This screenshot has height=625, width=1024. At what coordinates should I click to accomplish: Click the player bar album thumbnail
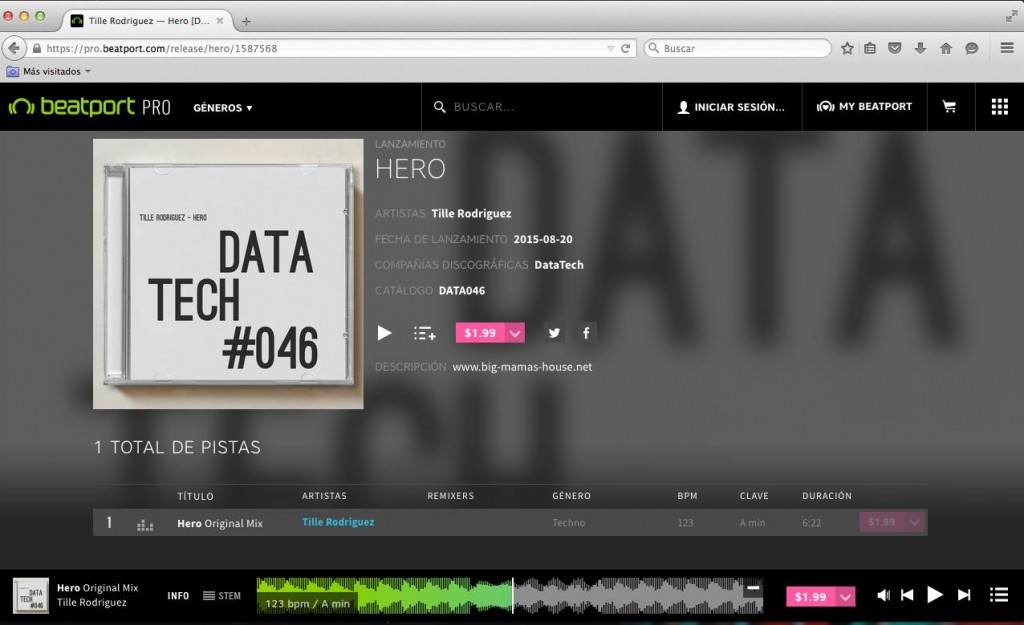31,595
